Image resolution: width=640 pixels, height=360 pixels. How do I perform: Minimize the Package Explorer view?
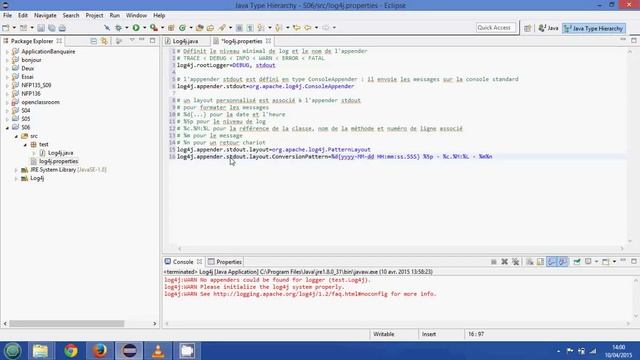(142, 40)
